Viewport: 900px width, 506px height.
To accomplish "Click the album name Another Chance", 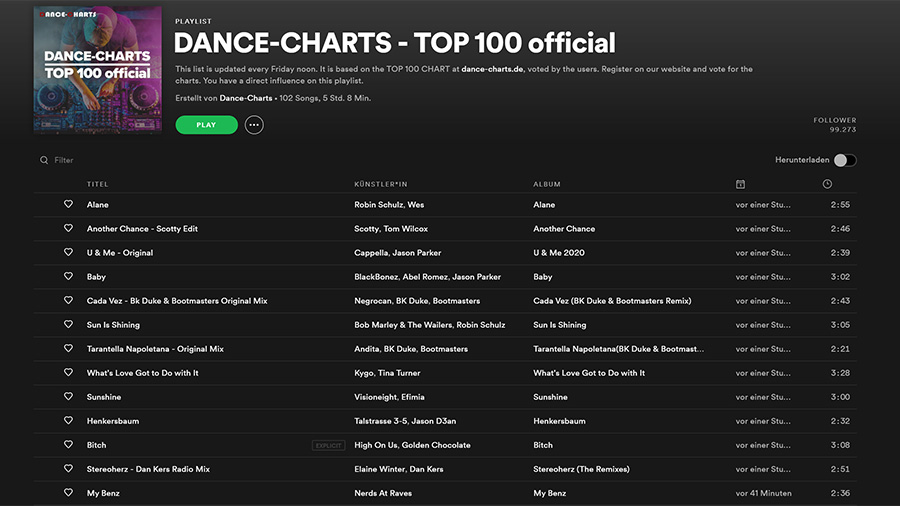I will (564, 229).
